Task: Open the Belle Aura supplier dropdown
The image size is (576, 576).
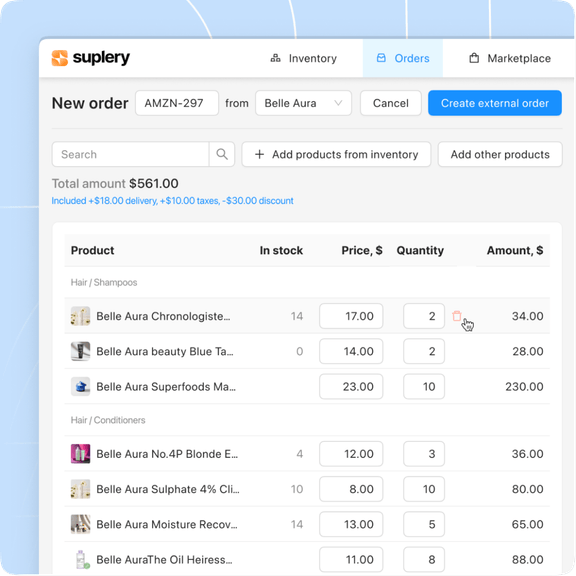Action: pos(303,103)
